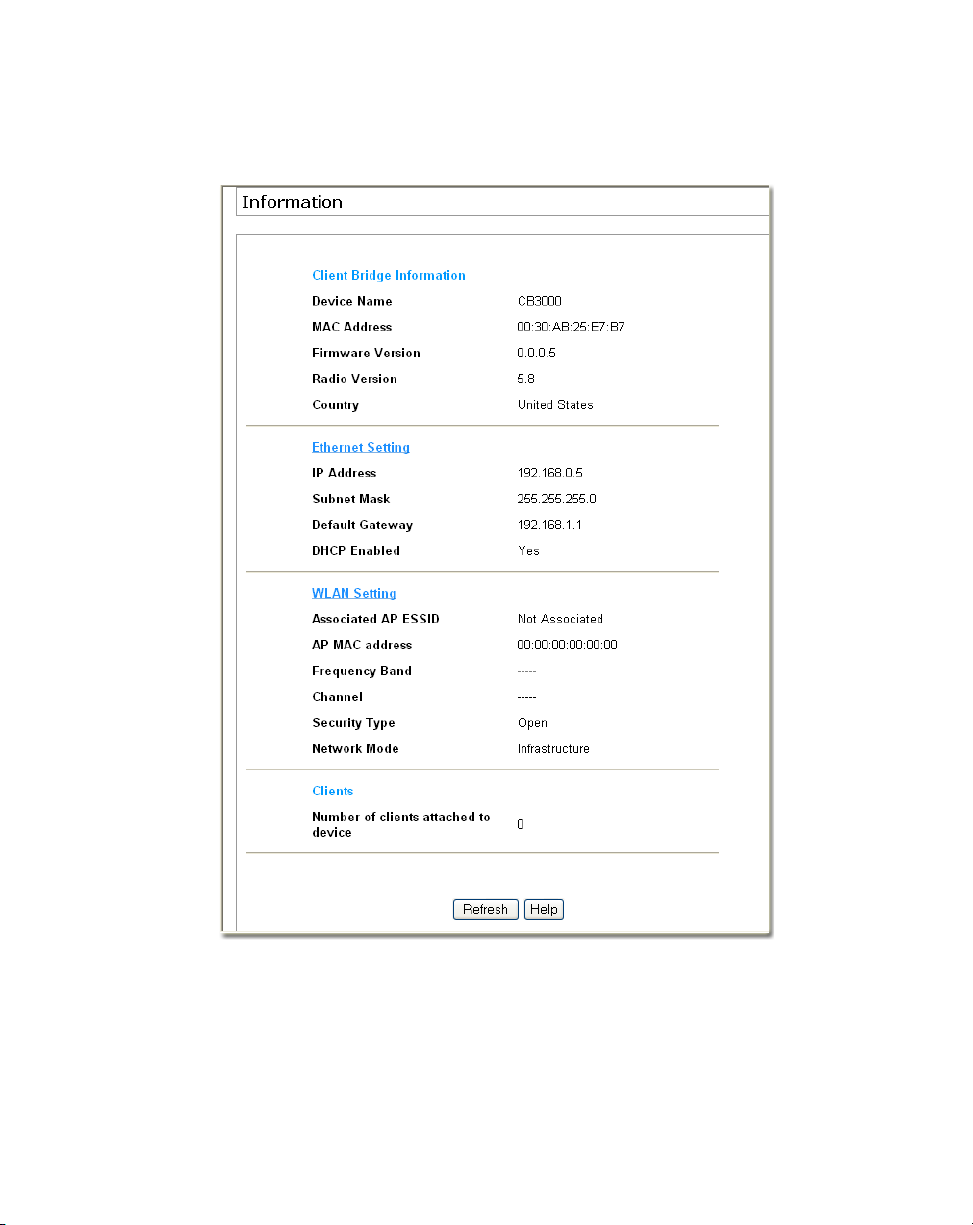Open the Ethernet Setting link

(361, 447)
